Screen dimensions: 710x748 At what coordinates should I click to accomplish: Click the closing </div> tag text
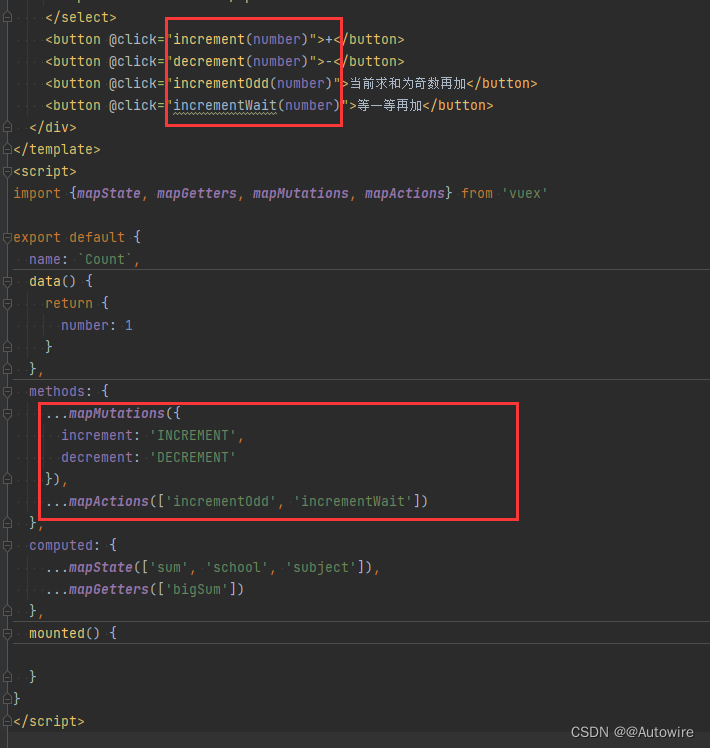click(x=53, y=127)
